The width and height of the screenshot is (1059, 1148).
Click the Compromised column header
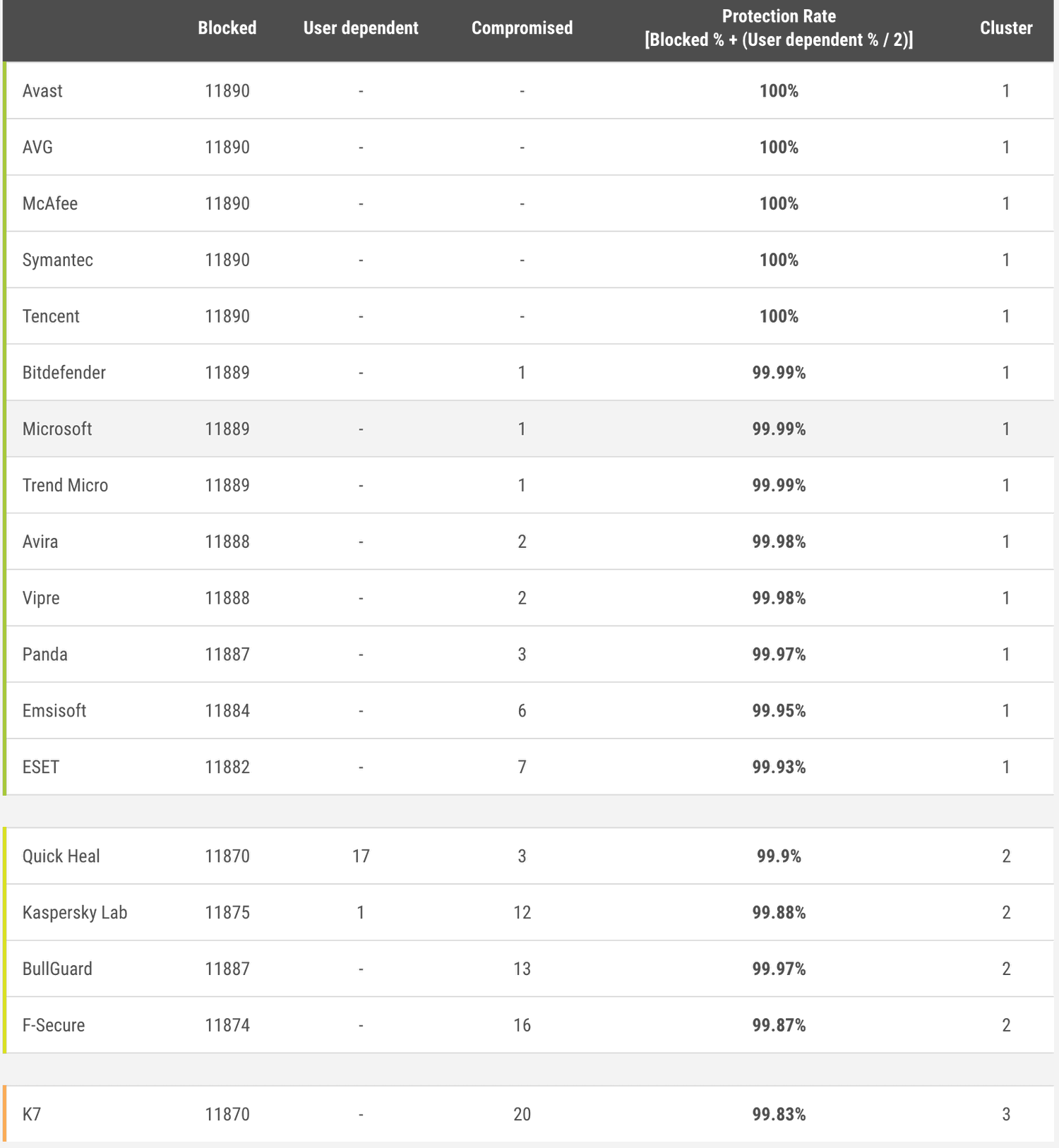pos(522,28)
